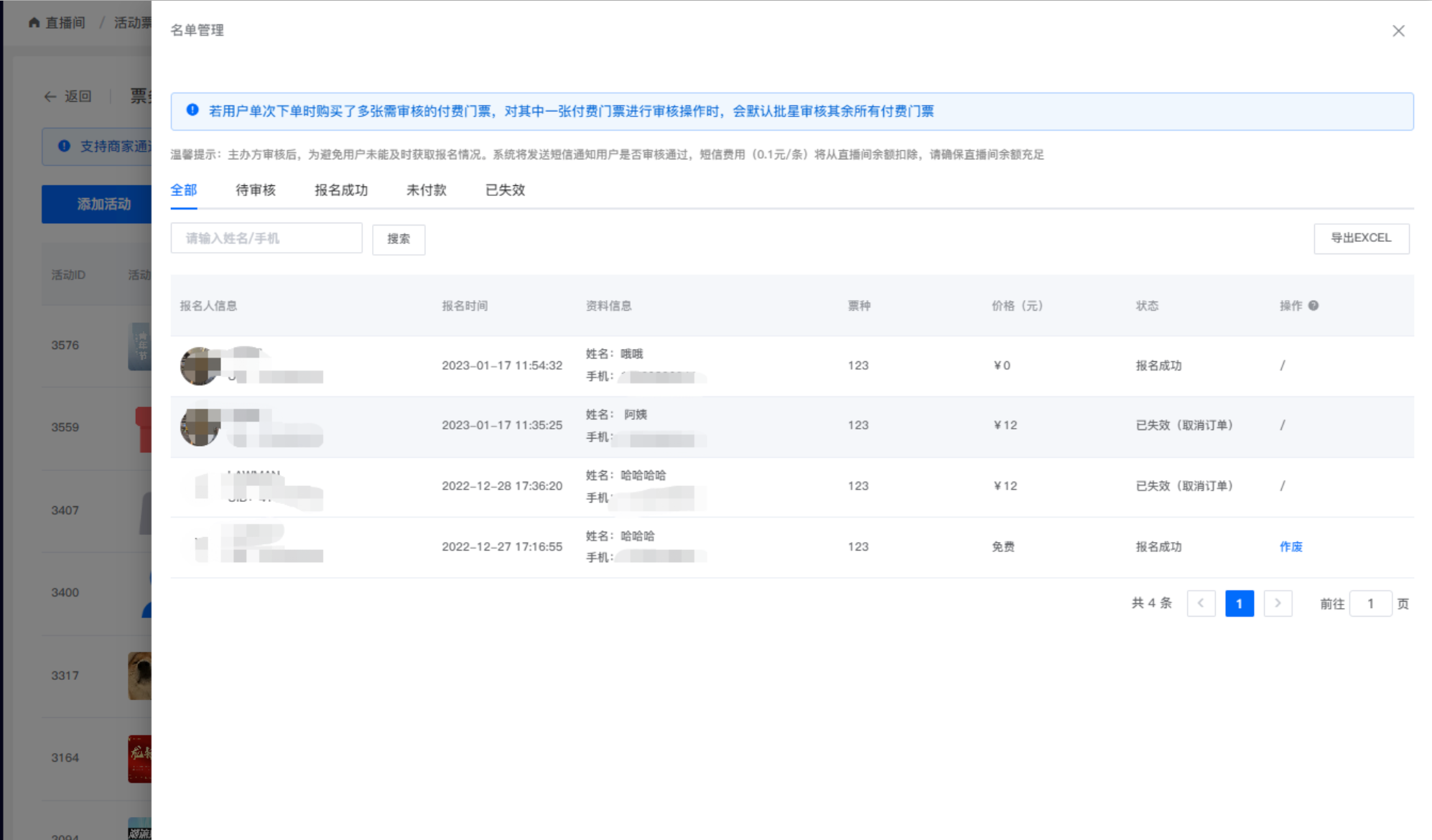The image size is (1432, 840).
Task: Go to the previous page with the arrow
Action: pos(1201,603)
